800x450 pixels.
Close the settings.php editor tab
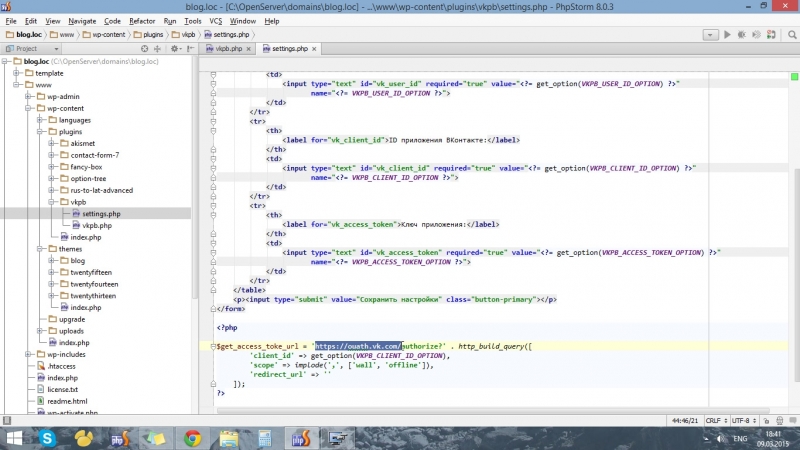pos(316,48)
